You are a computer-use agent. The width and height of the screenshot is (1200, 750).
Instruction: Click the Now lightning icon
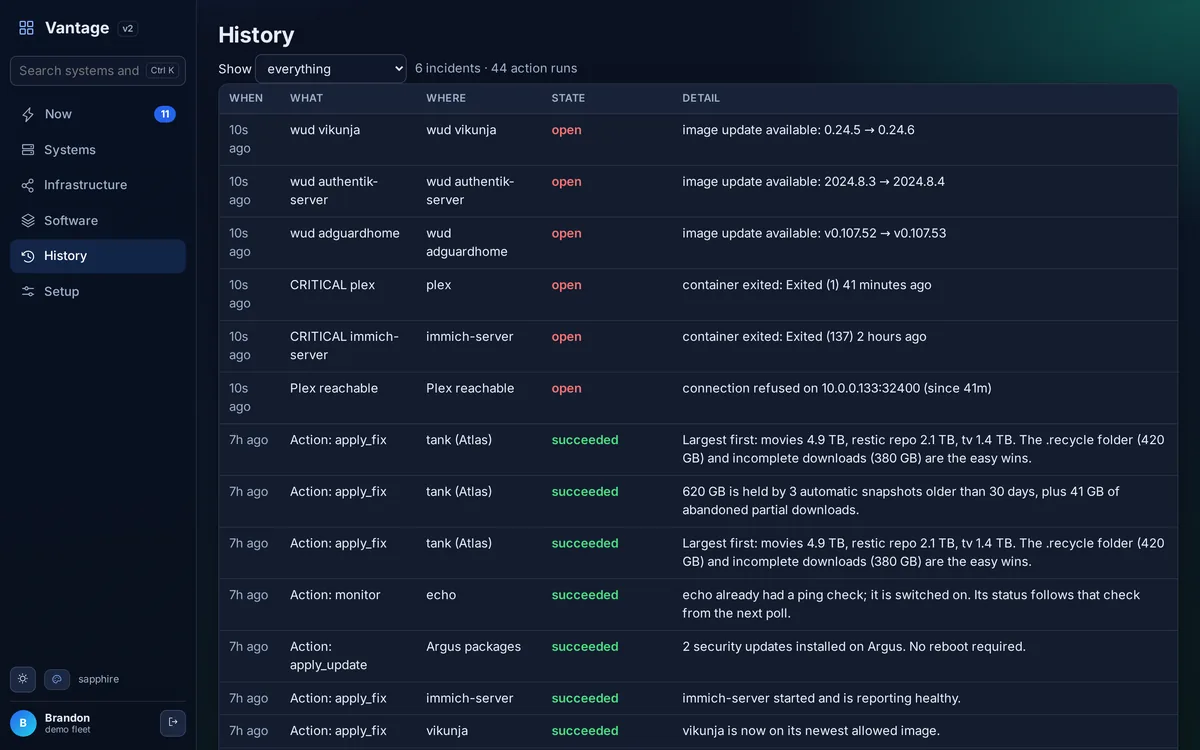pos(28,114)
